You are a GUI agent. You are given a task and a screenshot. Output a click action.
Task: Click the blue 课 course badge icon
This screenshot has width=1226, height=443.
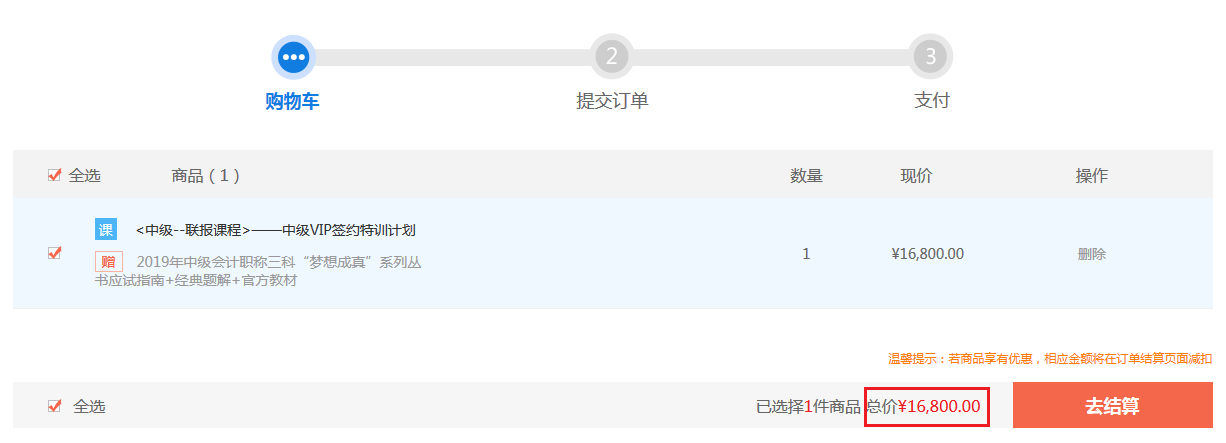(106, 229)
